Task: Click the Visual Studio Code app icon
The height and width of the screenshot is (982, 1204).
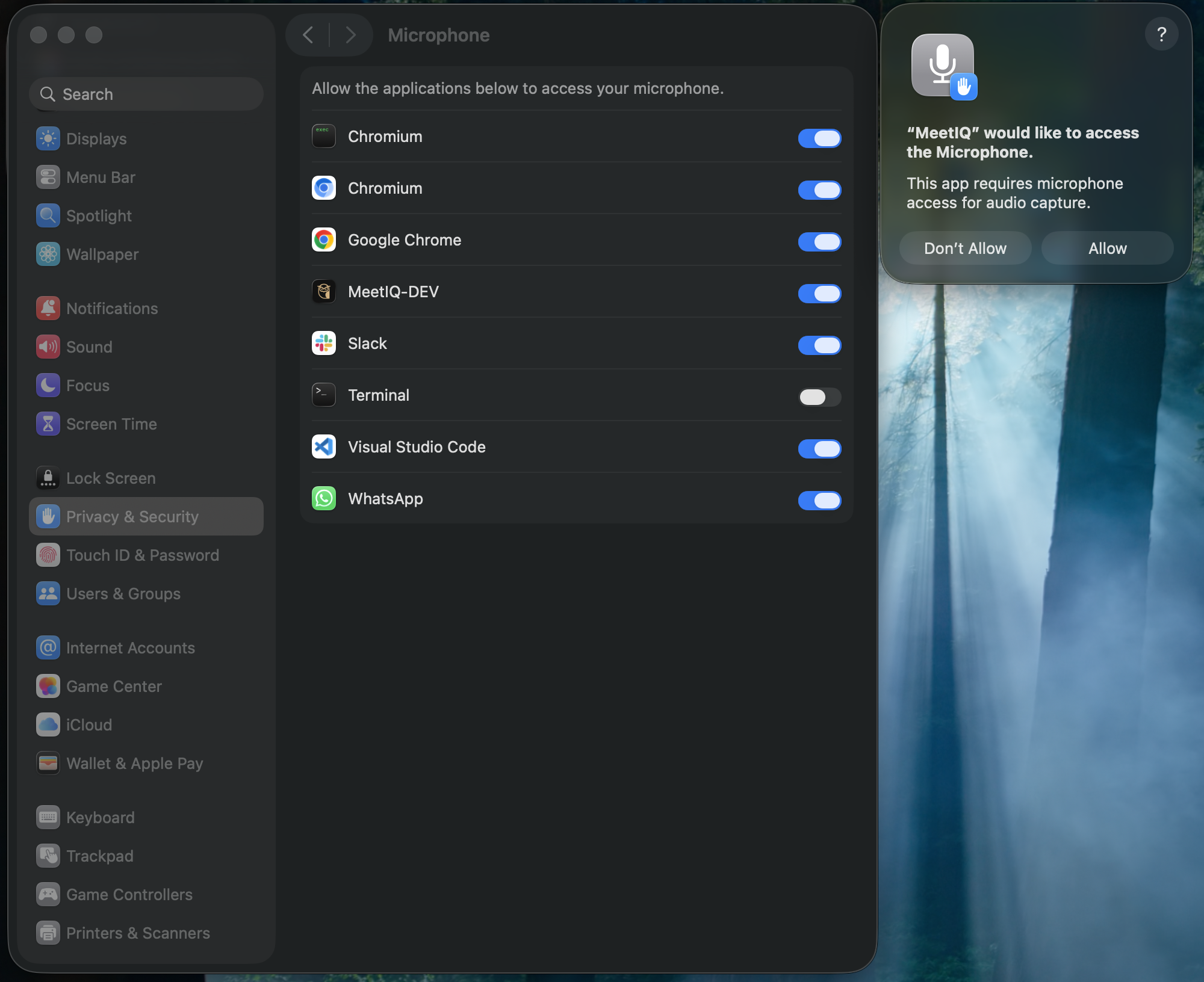Action: point(324,447)
